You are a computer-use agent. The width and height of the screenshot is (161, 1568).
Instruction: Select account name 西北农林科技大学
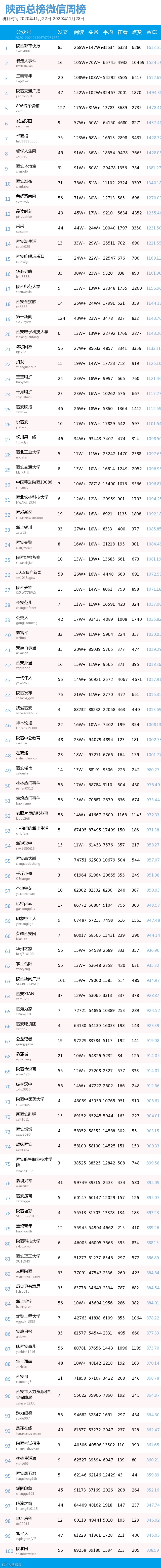pos(32,497)
